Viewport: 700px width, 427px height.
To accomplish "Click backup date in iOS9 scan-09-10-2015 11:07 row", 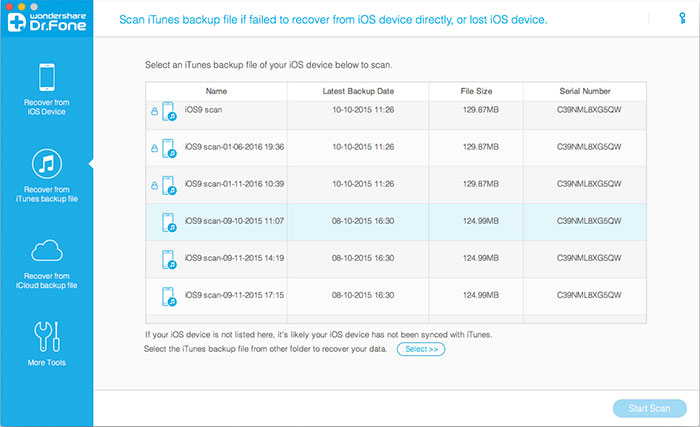I will tap(363, 221).
